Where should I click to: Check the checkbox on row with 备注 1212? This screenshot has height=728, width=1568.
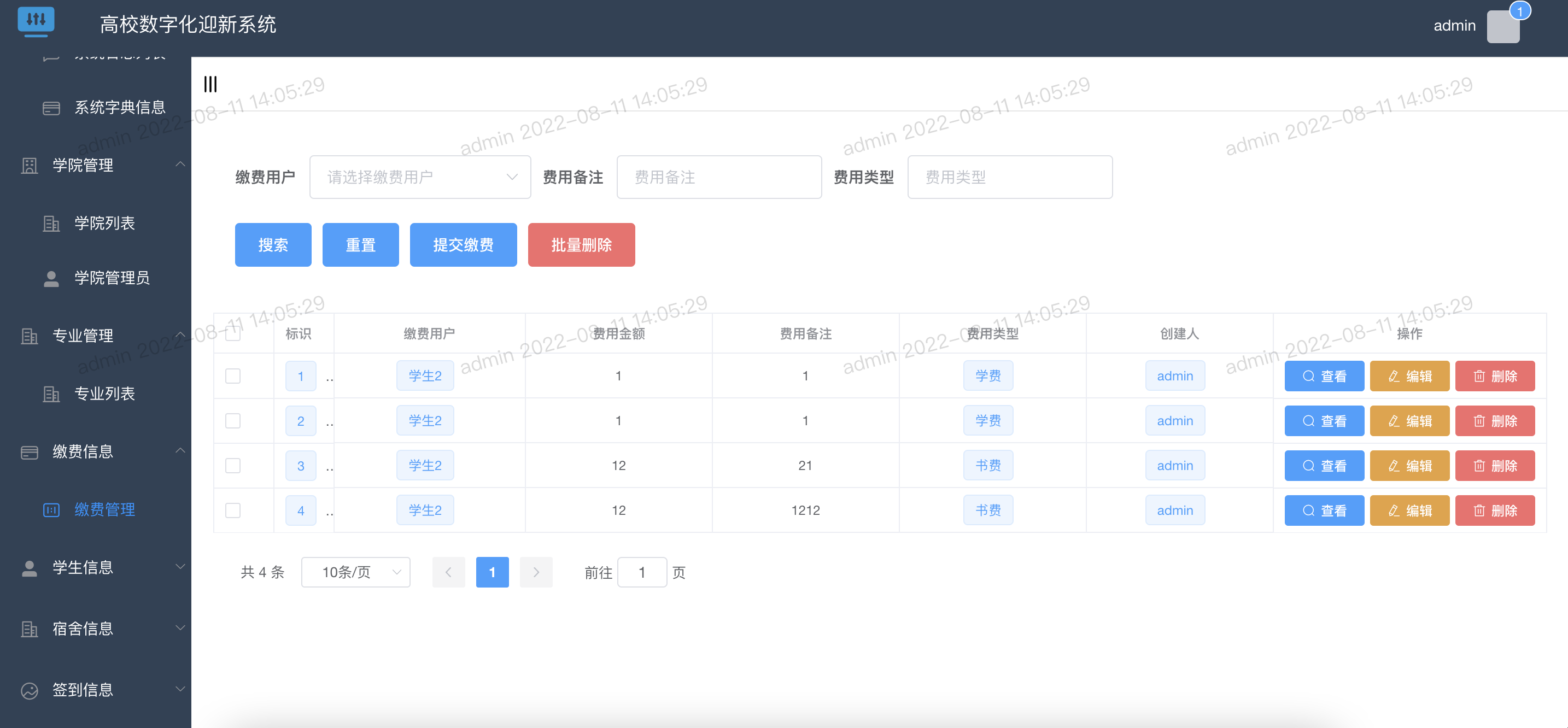232,510
